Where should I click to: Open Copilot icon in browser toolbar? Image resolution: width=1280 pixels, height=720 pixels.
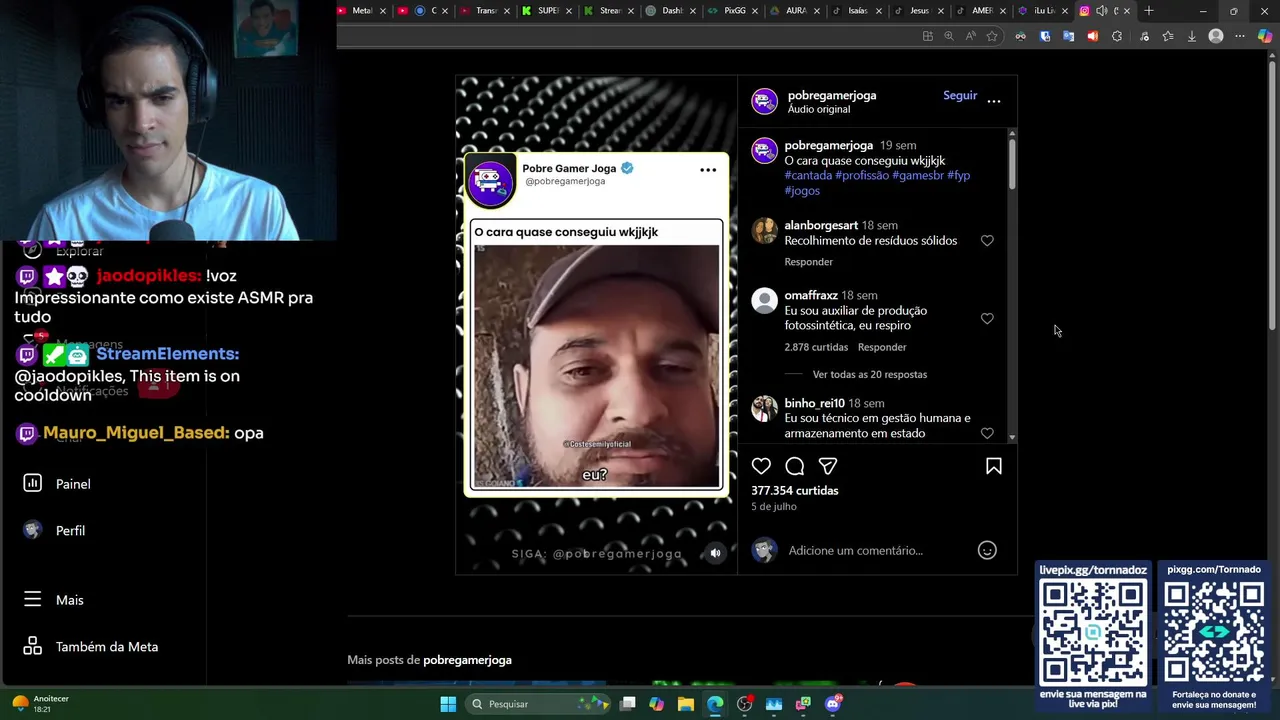coord(1265,36)
